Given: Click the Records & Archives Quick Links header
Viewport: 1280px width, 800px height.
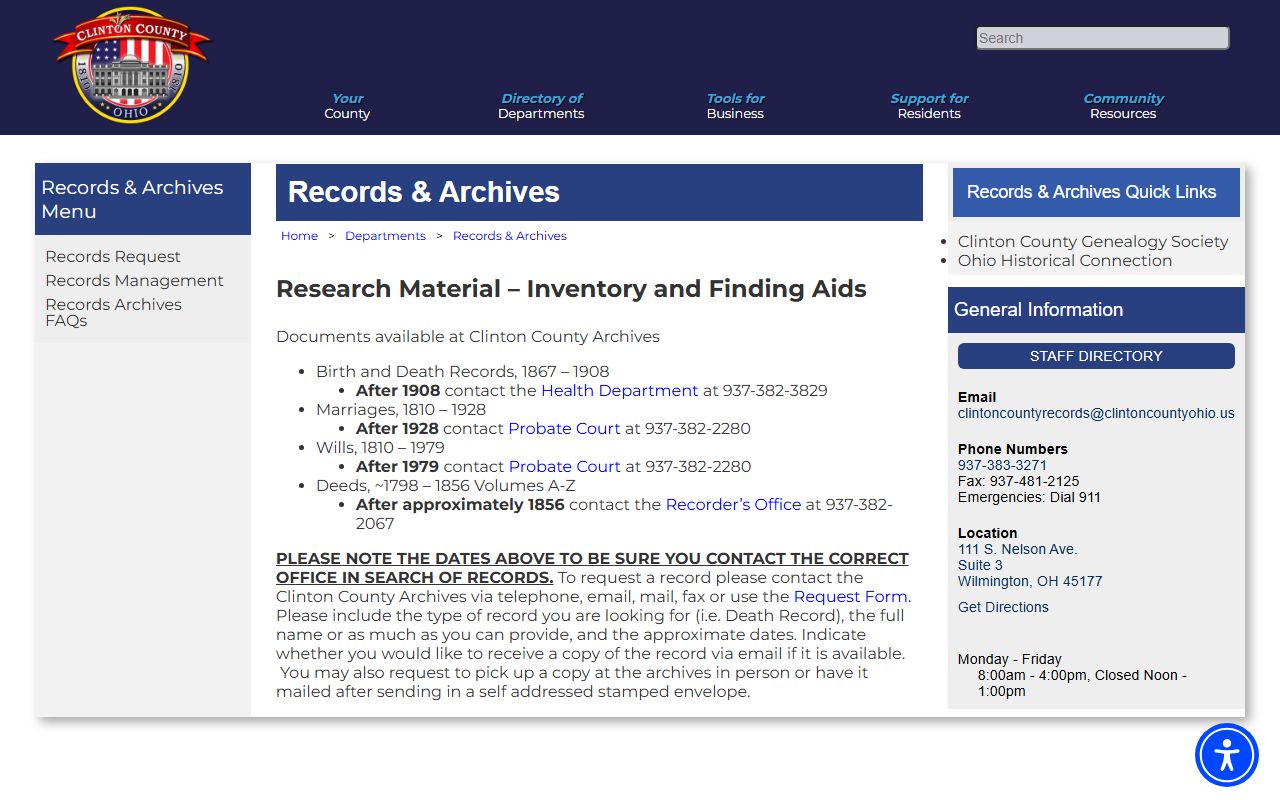Looking at the screenshot, I should click(1096, 192).
